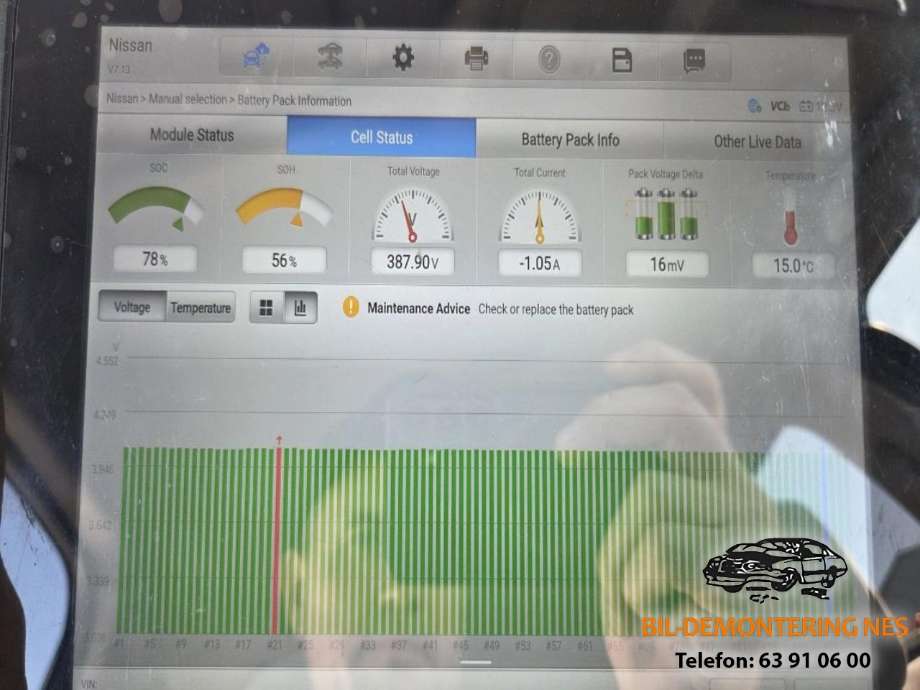
Task: Select the Temperature toggle button
Action: click(201, 307)
